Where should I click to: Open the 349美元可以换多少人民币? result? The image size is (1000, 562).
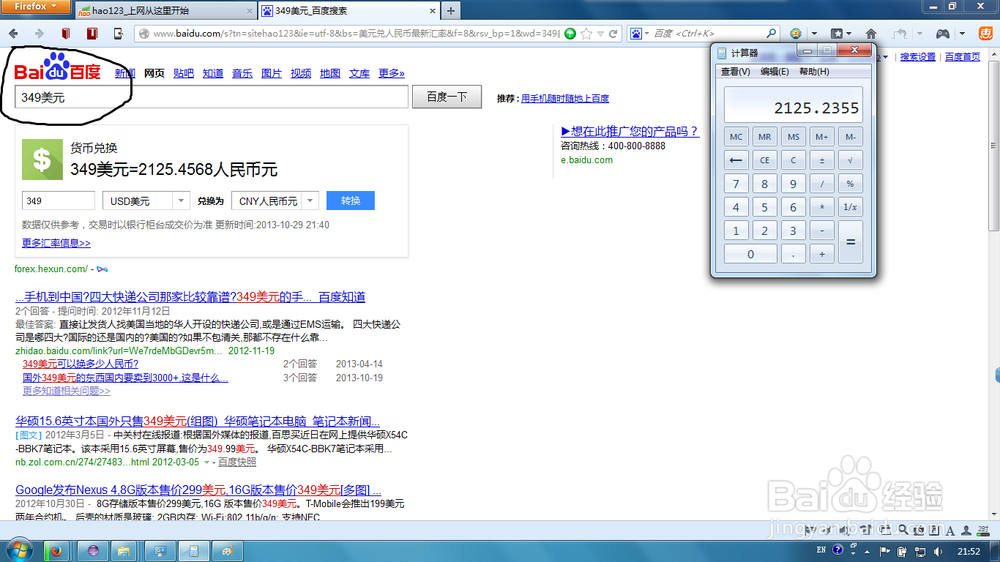point(80,364)
